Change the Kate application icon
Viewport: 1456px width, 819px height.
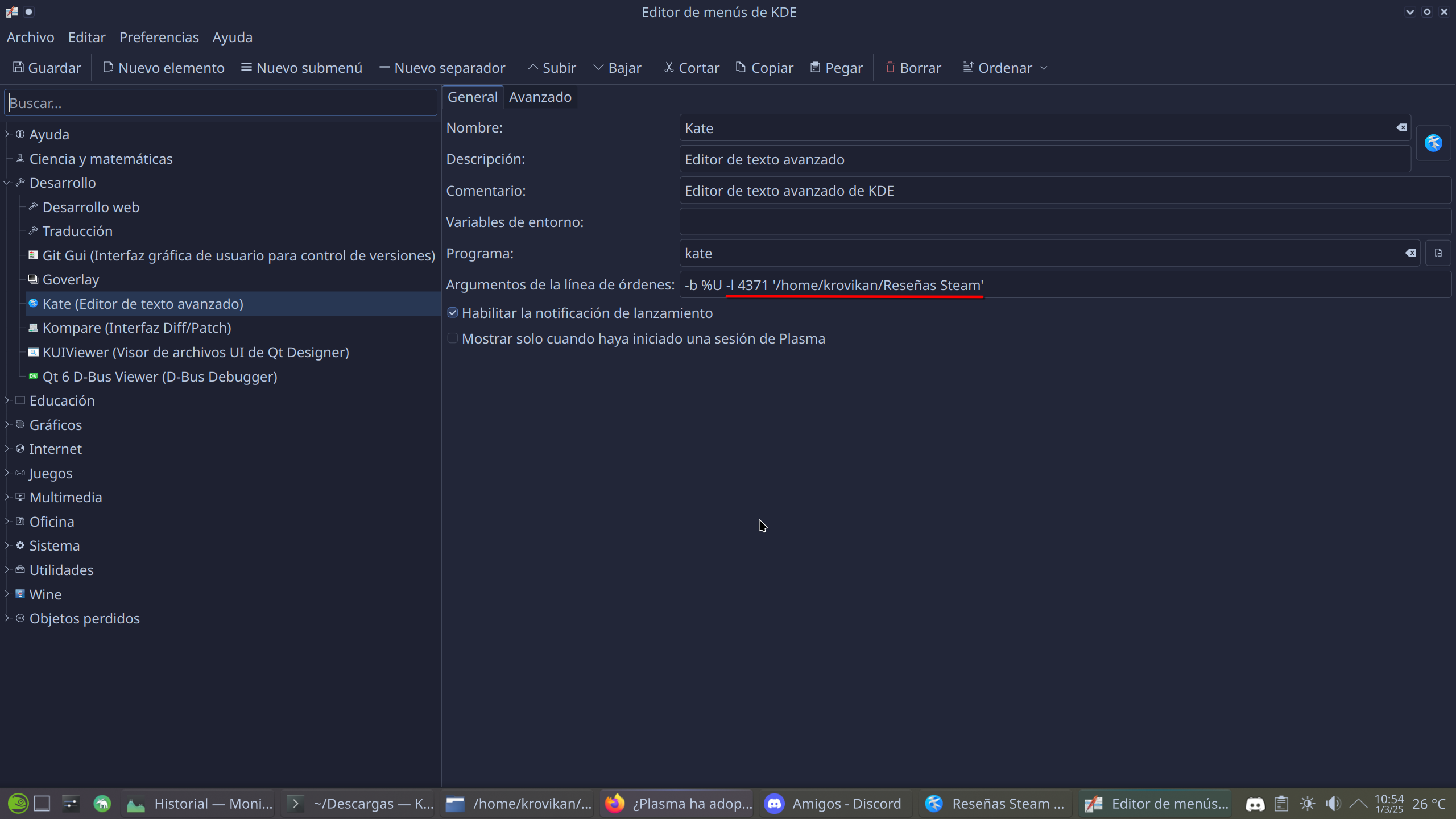1433,143
